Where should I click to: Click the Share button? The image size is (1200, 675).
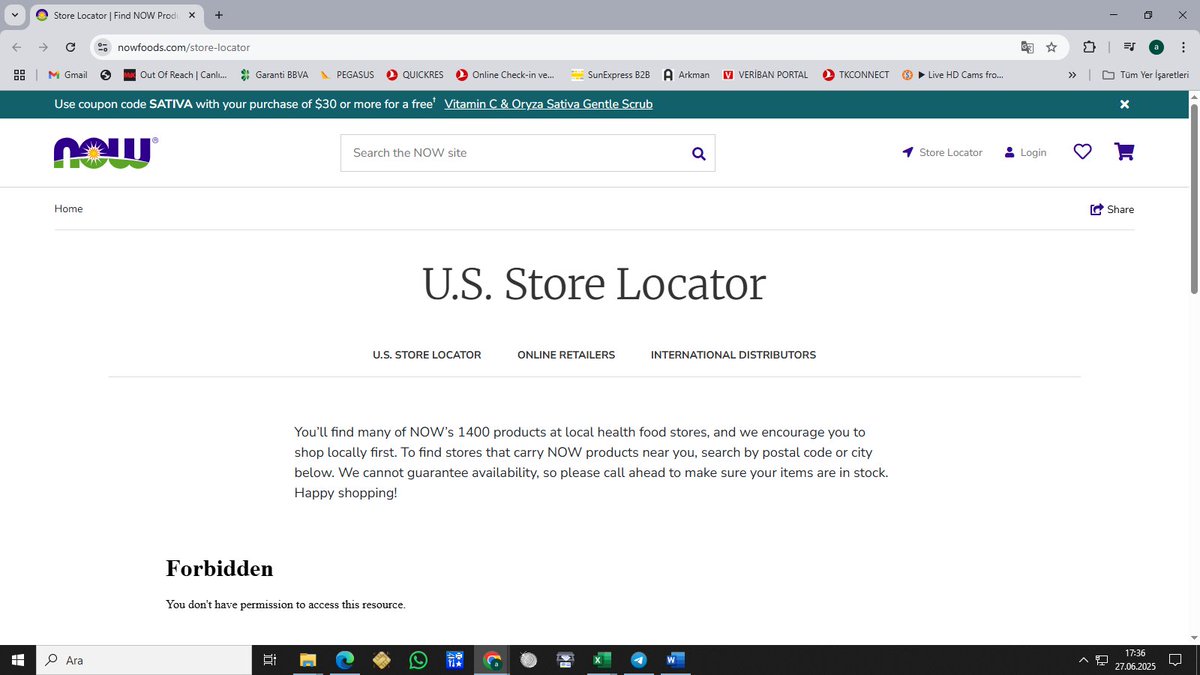click(1112, 209)
